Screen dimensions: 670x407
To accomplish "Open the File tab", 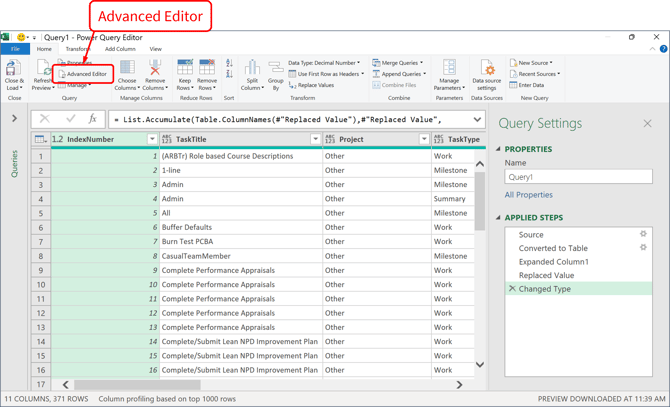I will (x=15, y=49).
